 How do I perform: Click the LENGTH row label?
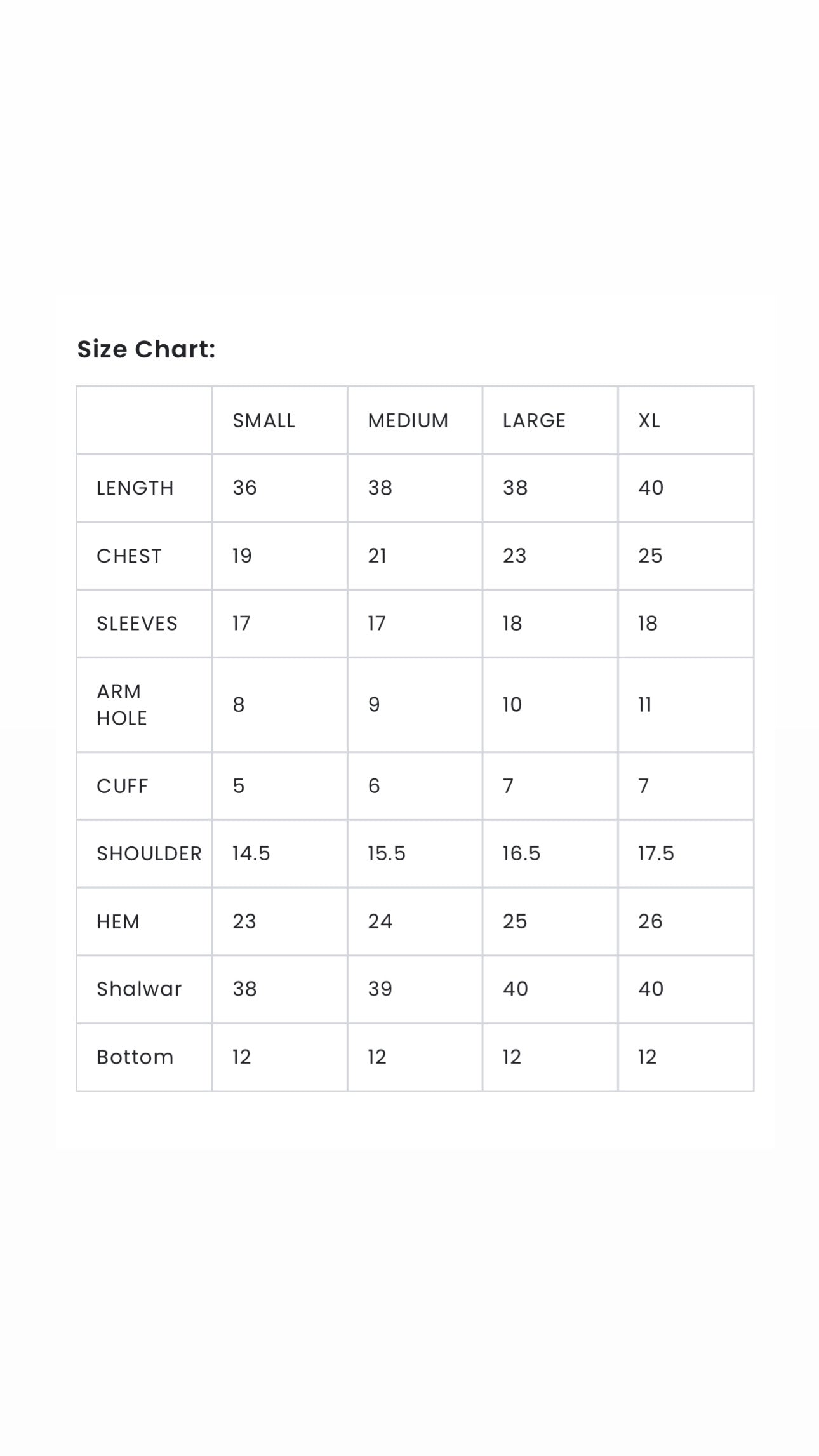click(135, 488)
